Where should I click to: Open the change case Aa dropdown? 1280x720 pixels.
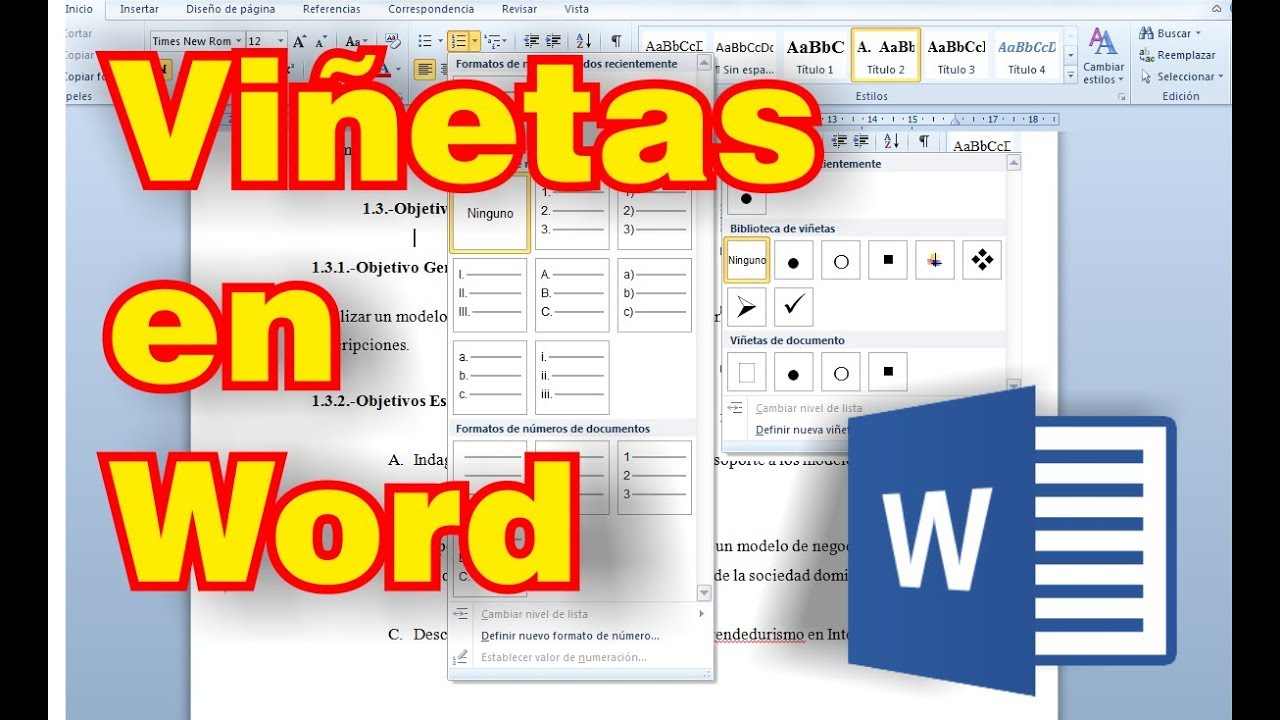(355, 42)
